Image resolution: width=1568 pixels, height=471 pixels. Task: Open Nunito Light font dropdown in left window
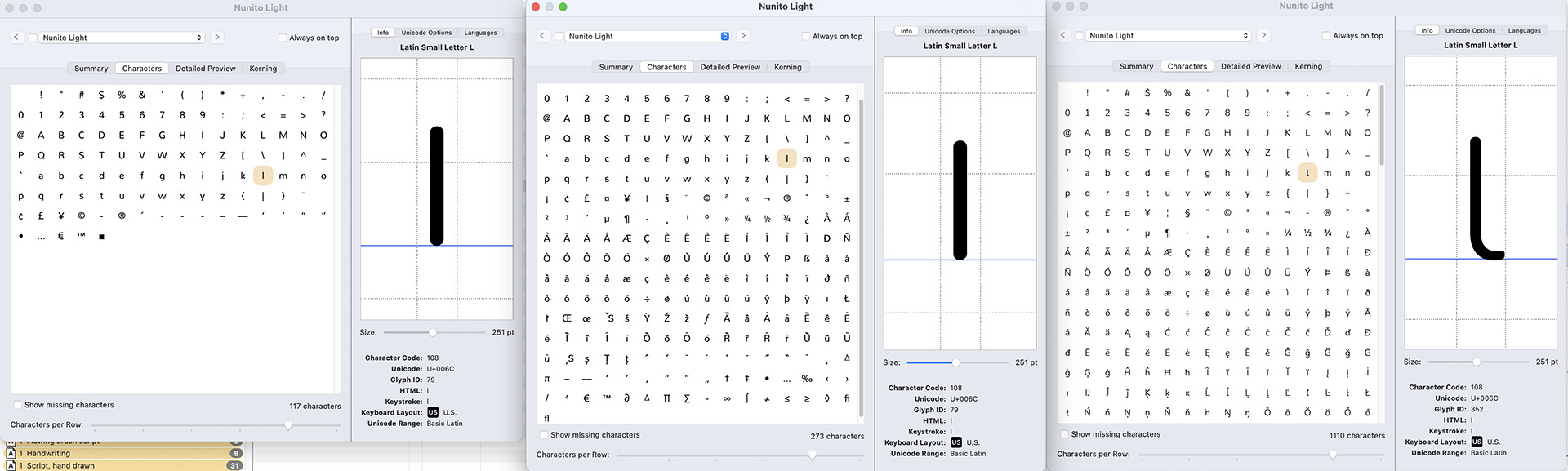coord(122,38)
